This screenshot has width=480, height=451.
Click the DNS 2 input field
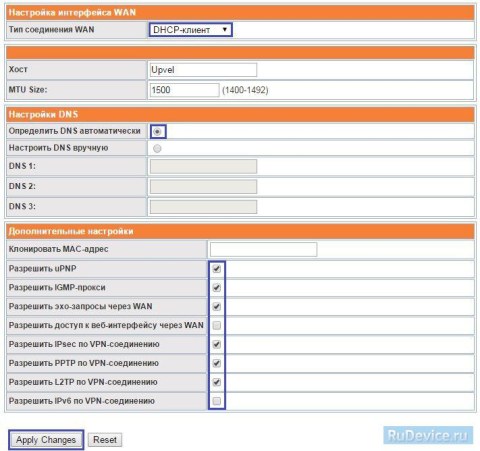pos(203,187)
